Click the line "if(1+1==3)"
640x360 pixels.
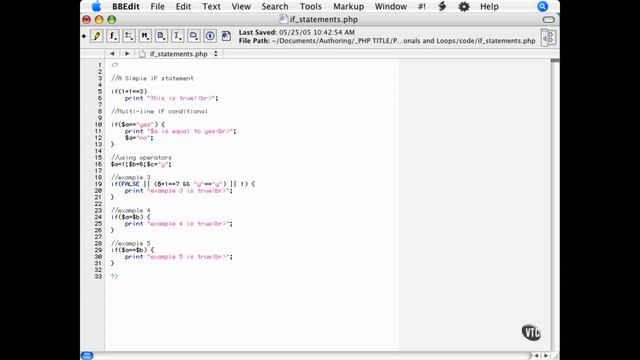coord(129,91)
